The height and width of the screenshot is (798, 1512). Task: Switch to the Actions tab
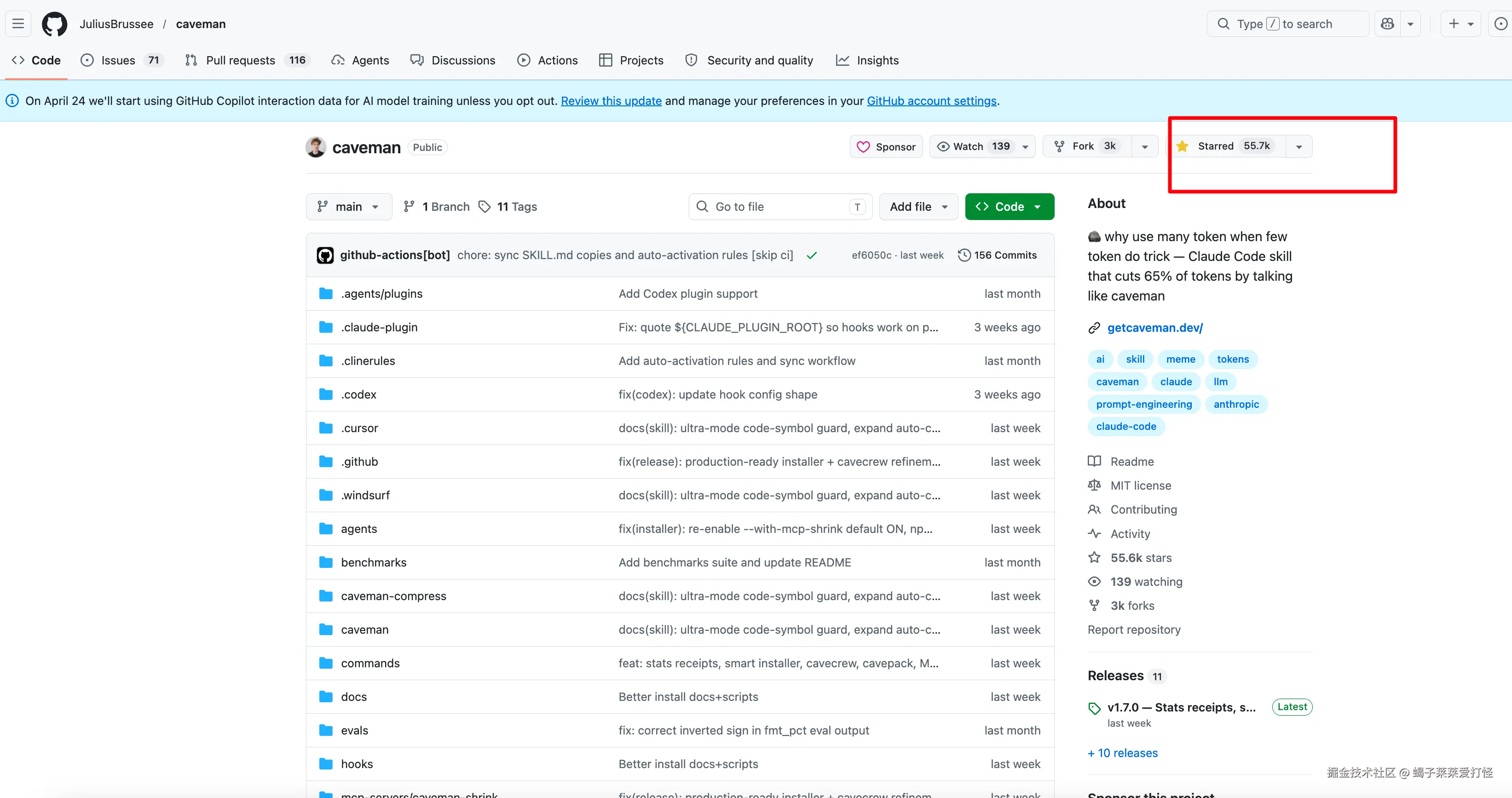(548, 60)
